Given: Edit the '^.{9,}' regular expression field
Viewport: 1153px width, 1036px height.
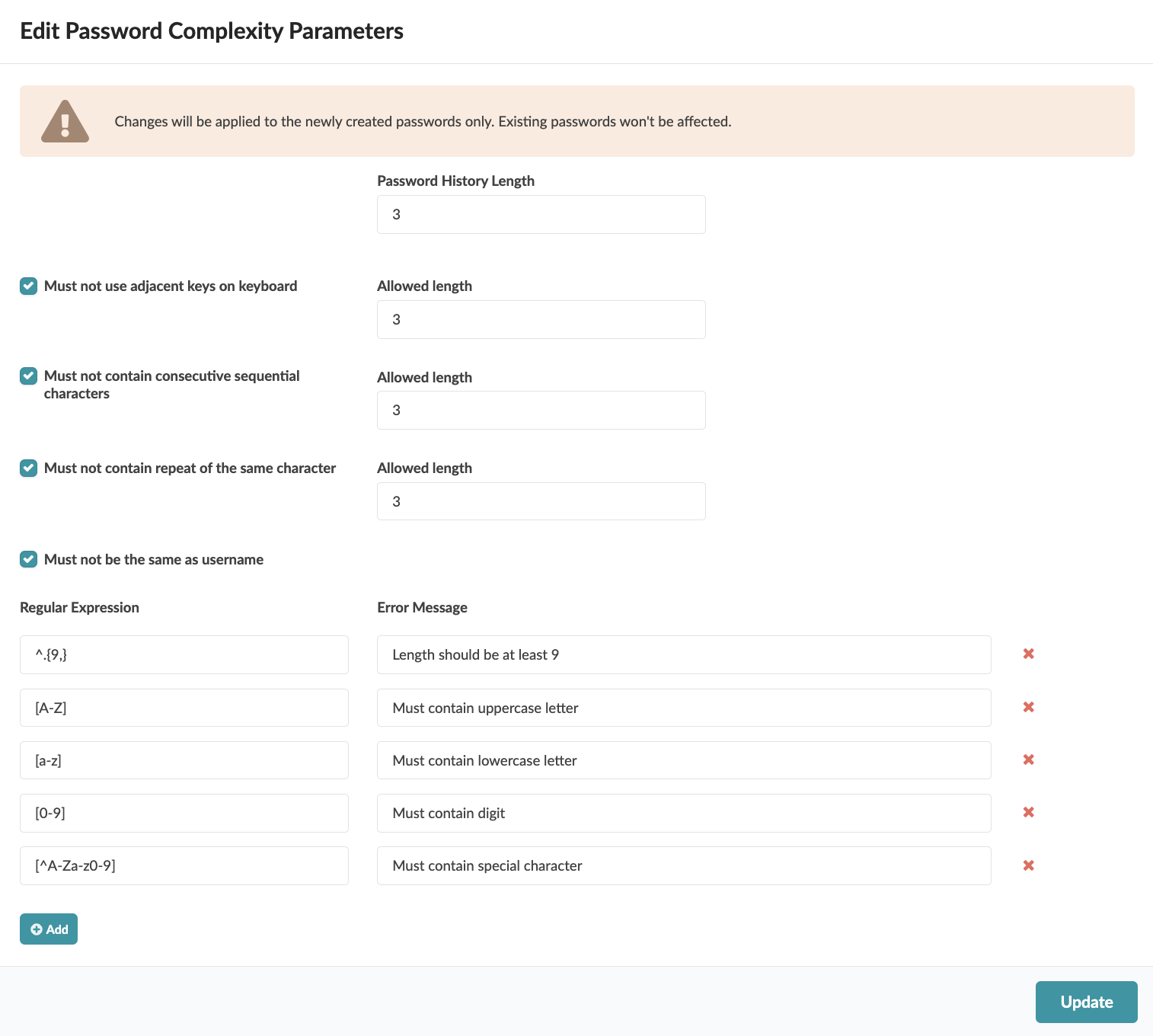Looking at the screenshot, I should (x=184, y=655).
